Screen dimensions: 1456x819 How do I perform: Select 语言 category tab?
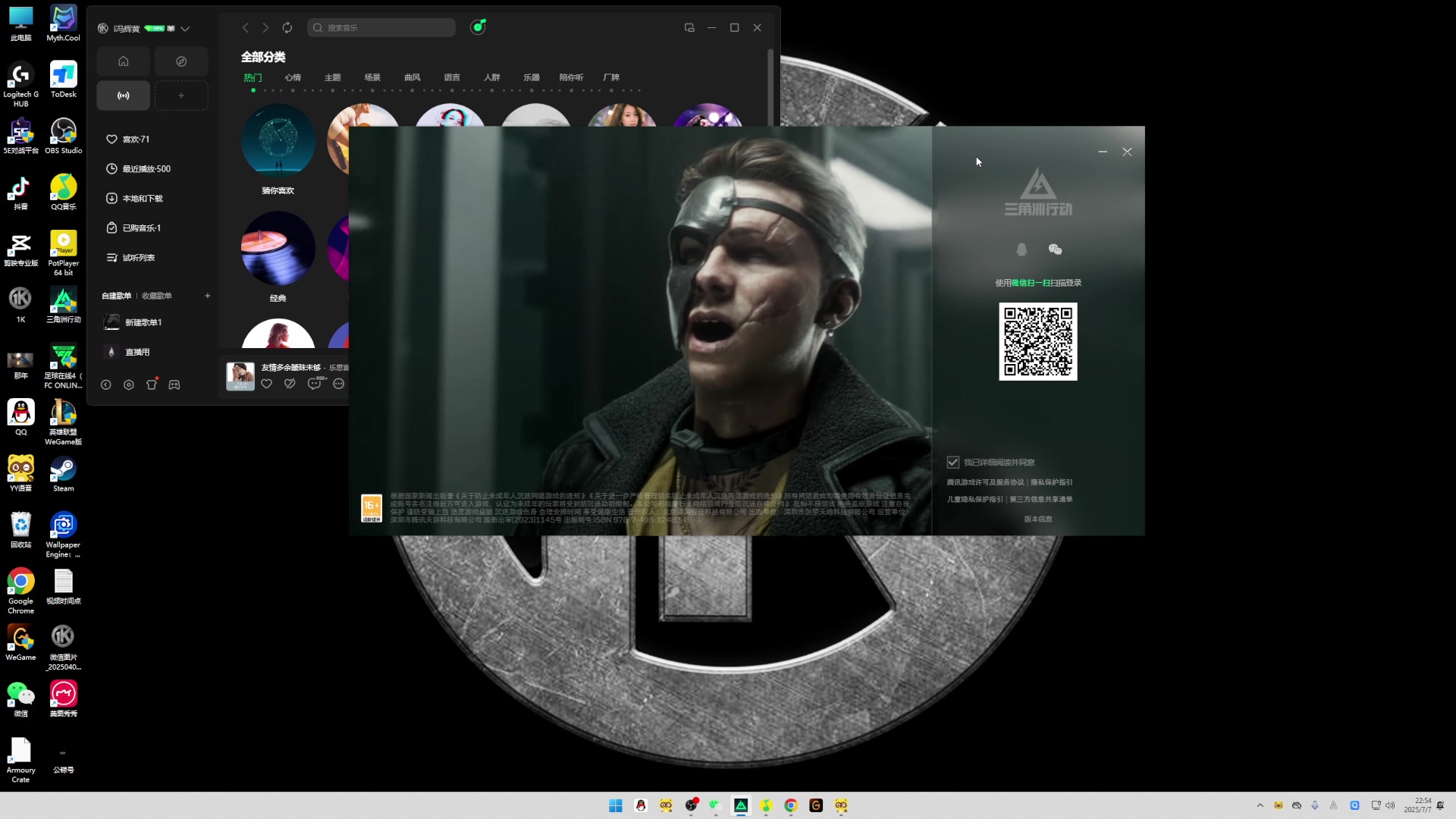(452, 77)
